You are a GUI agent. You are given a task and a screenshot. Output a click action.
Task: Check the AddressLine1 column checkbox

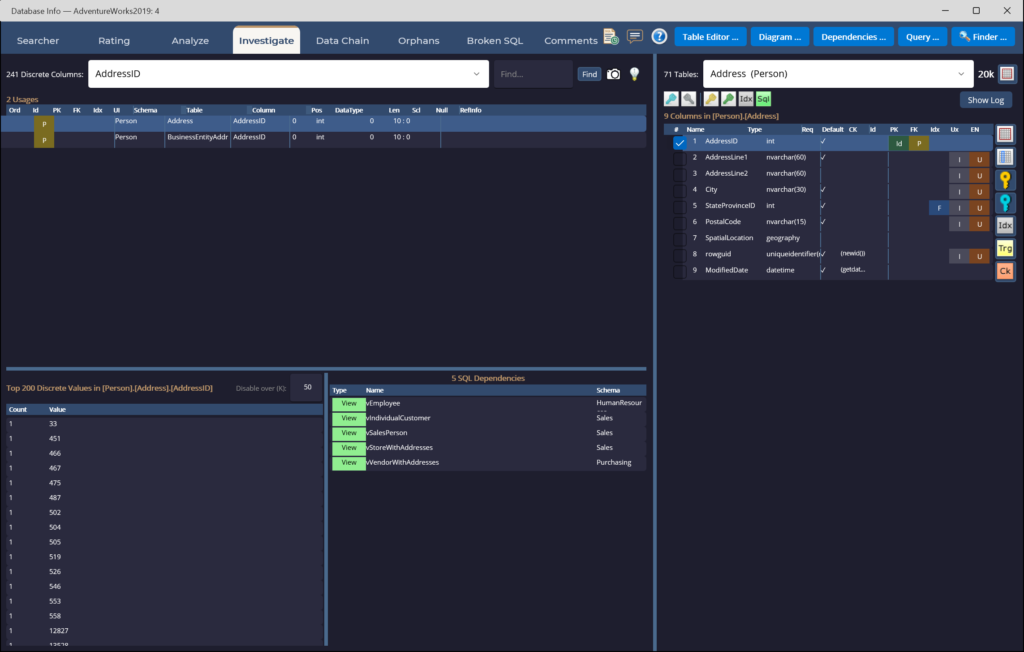[x=679, y=158]
